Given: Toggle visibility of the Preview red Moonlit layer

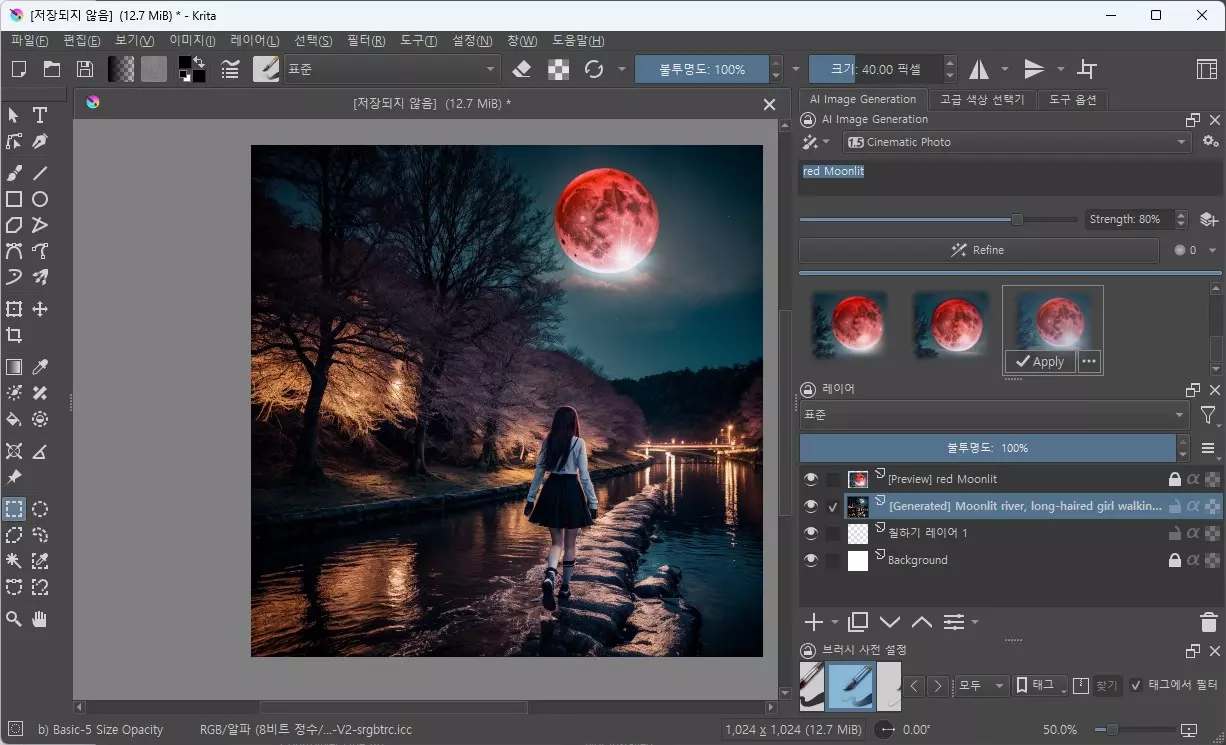Looking at the screenshot, I should 810,478.
